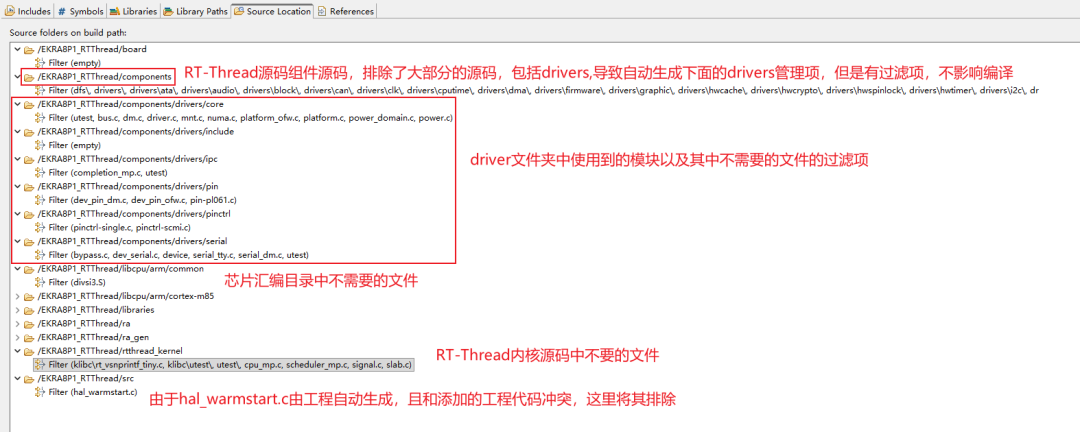Click filter icon for completion_mp.c entry

point(40,172)
